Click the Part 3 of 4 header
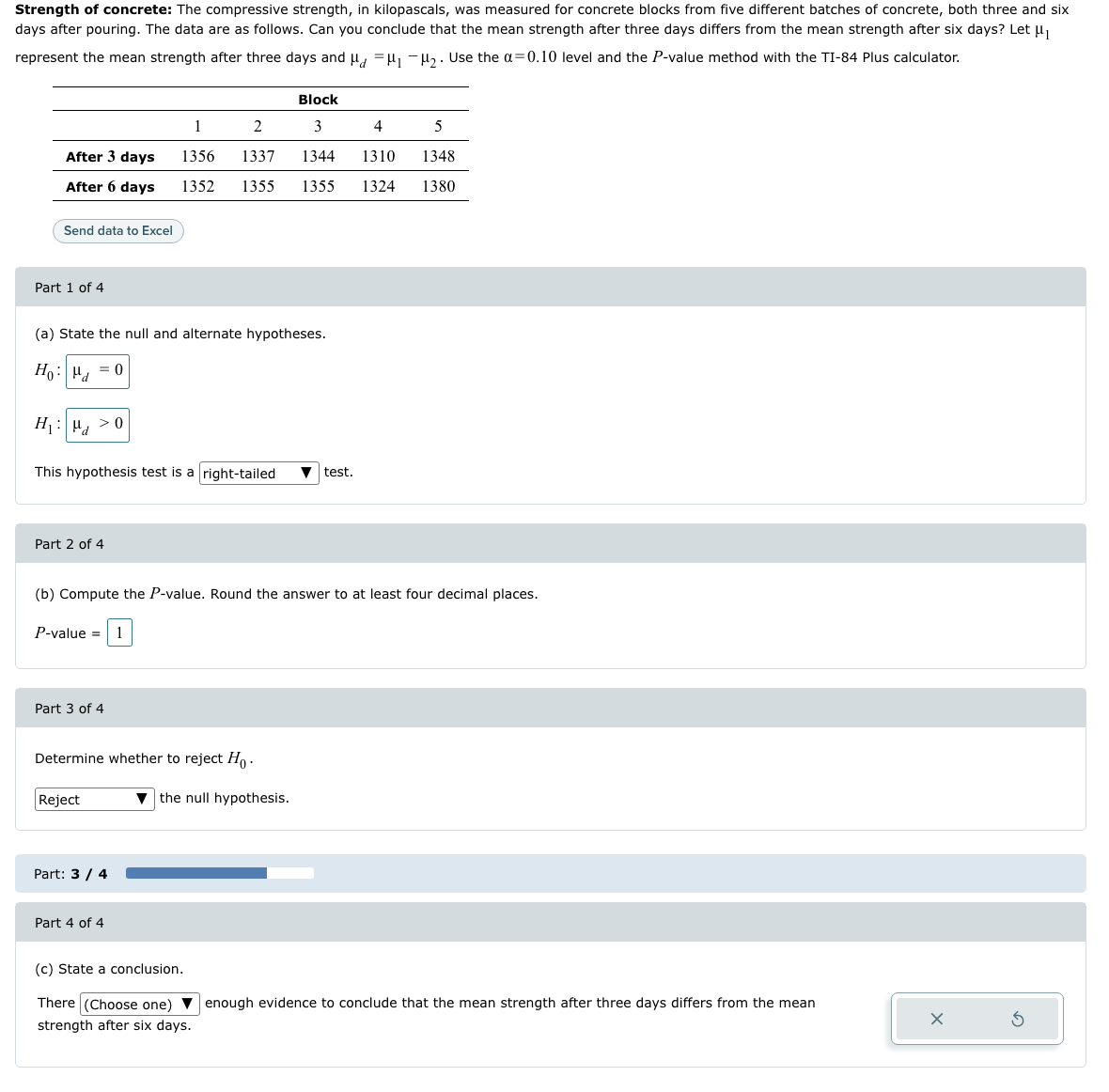The width and height of the screenshot is (1109, 1092). (70, 708)
